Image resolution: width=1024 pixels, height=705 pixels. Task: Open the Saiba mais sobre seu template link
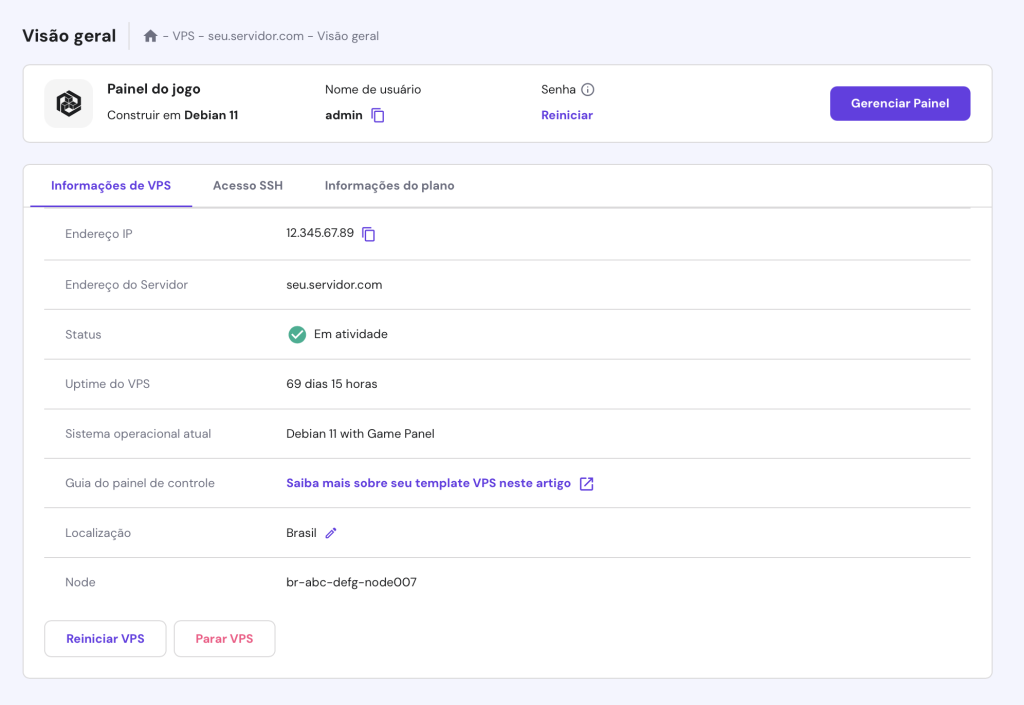(428, 483)
